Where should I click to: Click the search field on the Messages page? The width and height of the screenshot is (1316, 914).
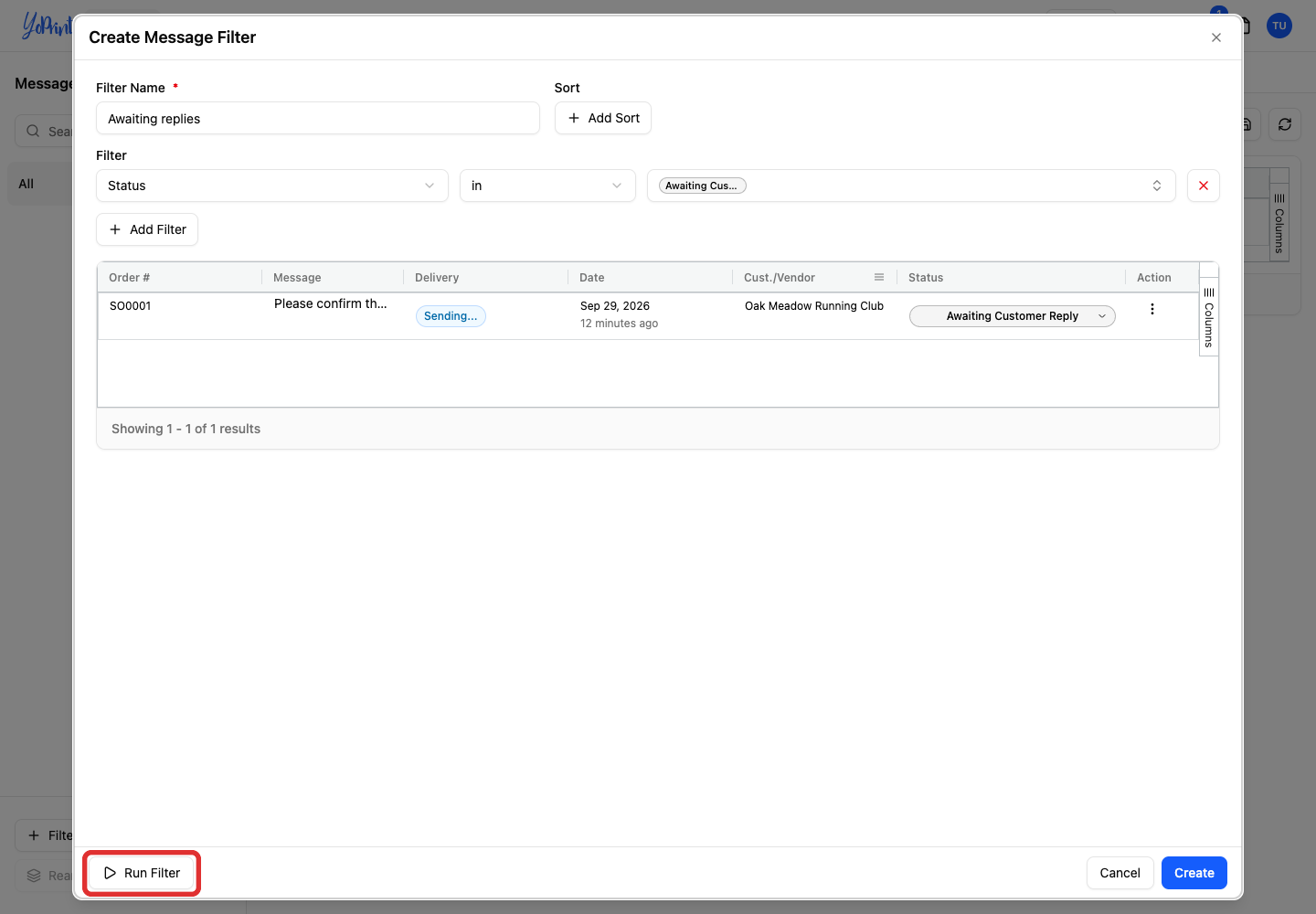(44, 131)
